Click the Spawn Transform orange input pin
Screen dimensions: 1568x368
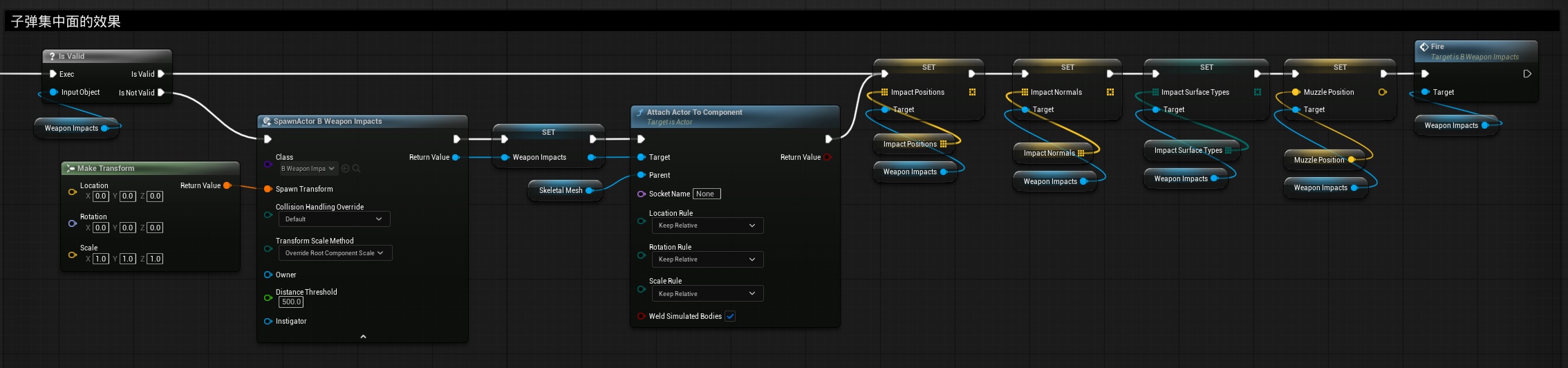[x=268, y=189]
